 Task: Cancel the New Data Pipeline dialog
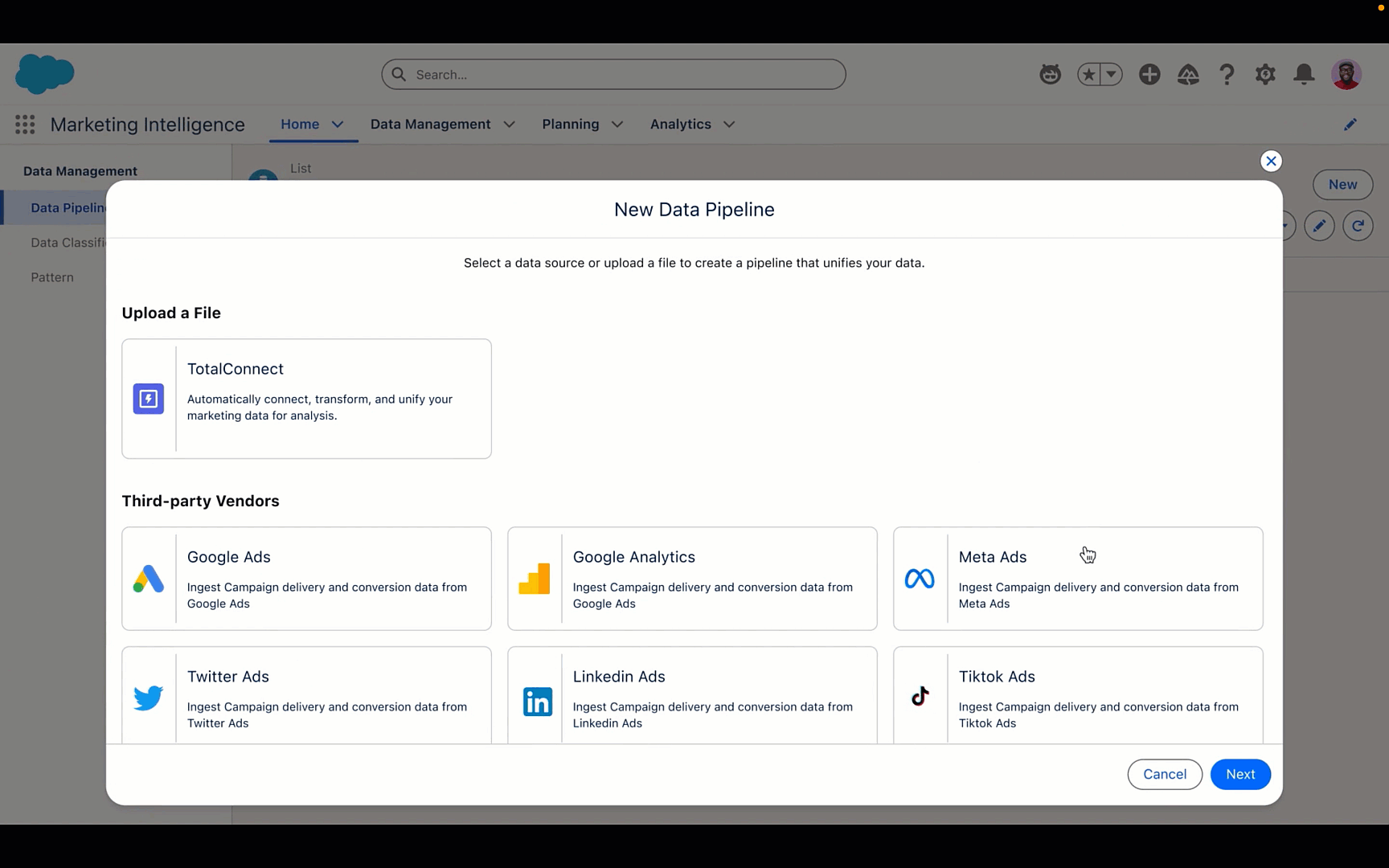pyautogui.click(x=1164, y=774)
